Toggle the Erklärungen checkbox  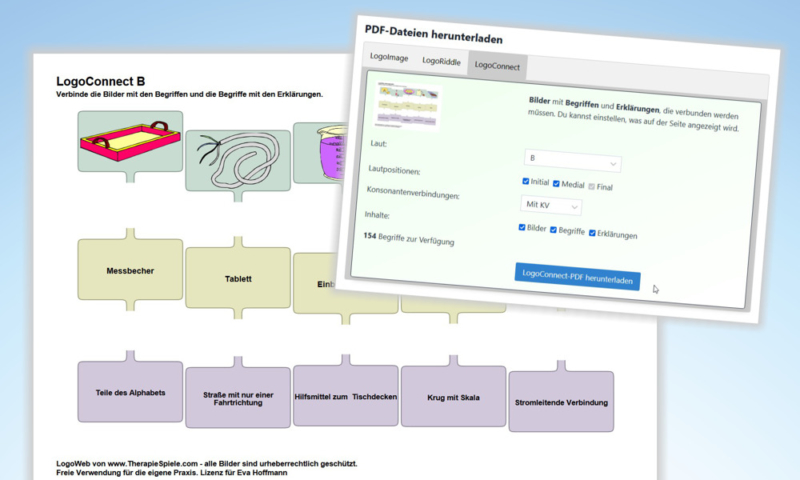593,233
